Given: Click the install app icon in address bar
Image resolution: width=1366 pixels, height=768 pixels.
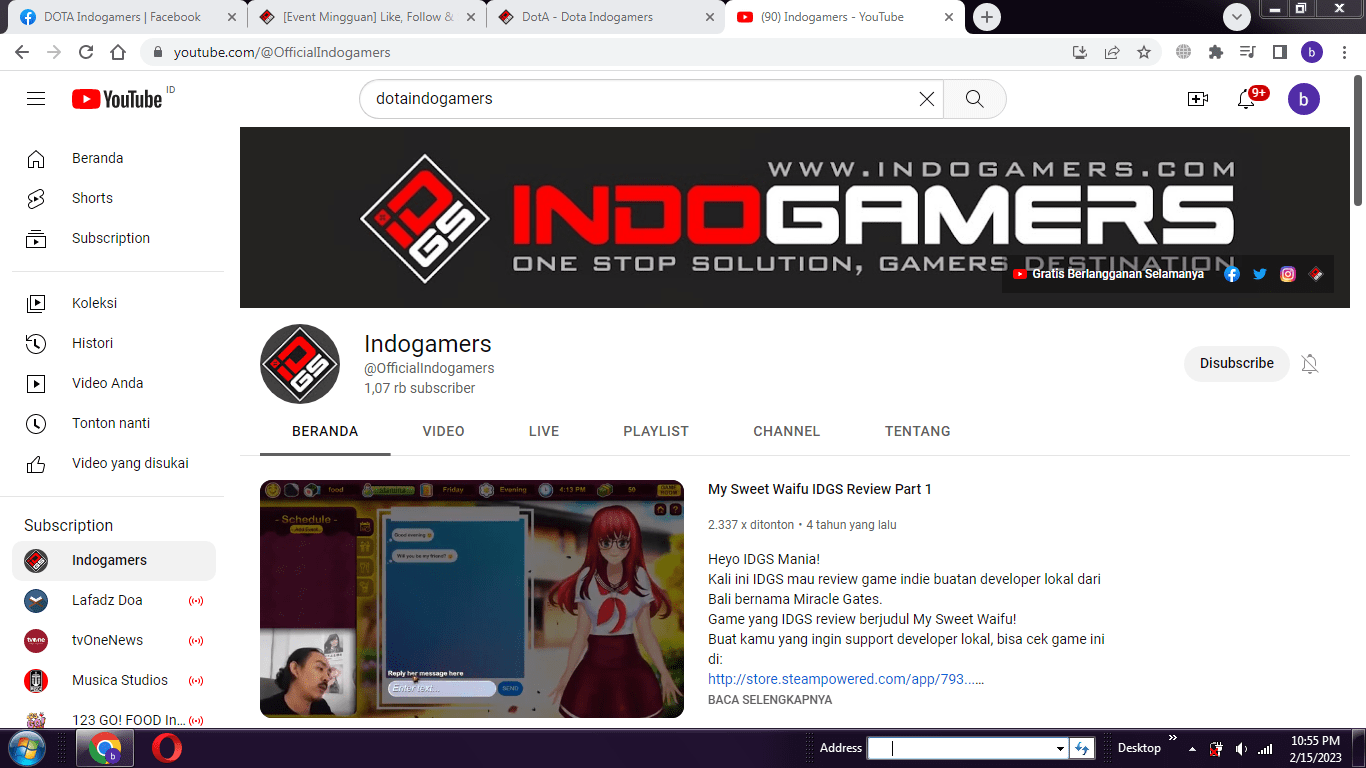Looking at the screenshot, I should [1080, 52].
